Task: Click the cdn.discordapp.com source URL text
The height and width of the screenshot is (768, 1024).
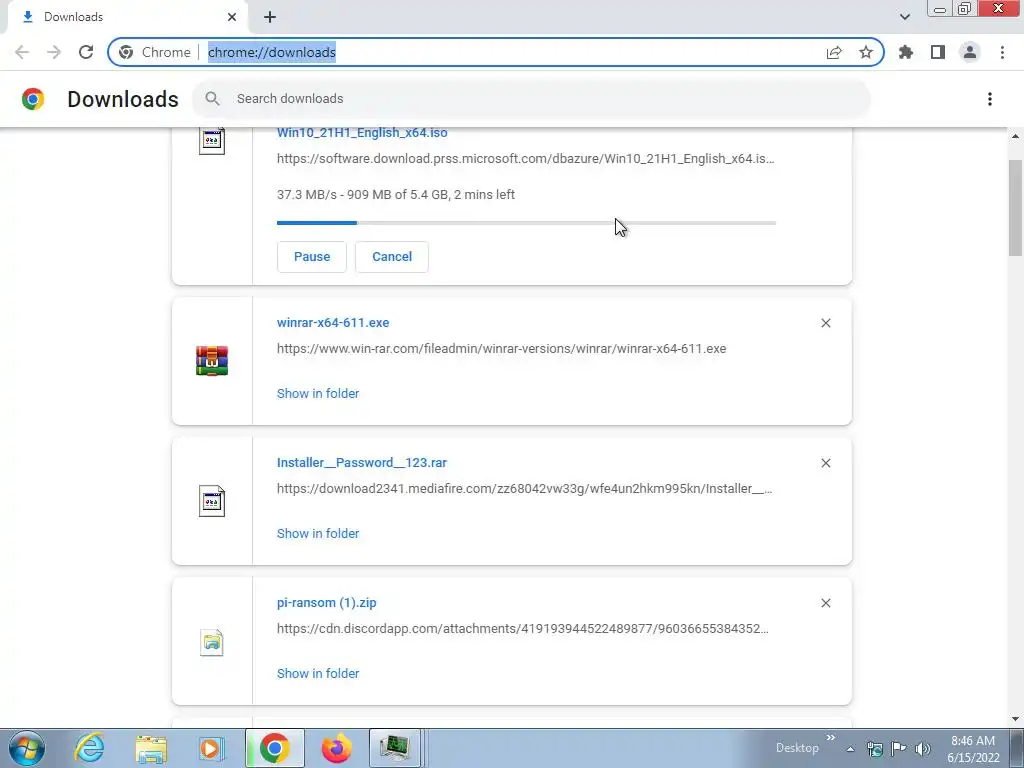Action: (x=522, y=629)
